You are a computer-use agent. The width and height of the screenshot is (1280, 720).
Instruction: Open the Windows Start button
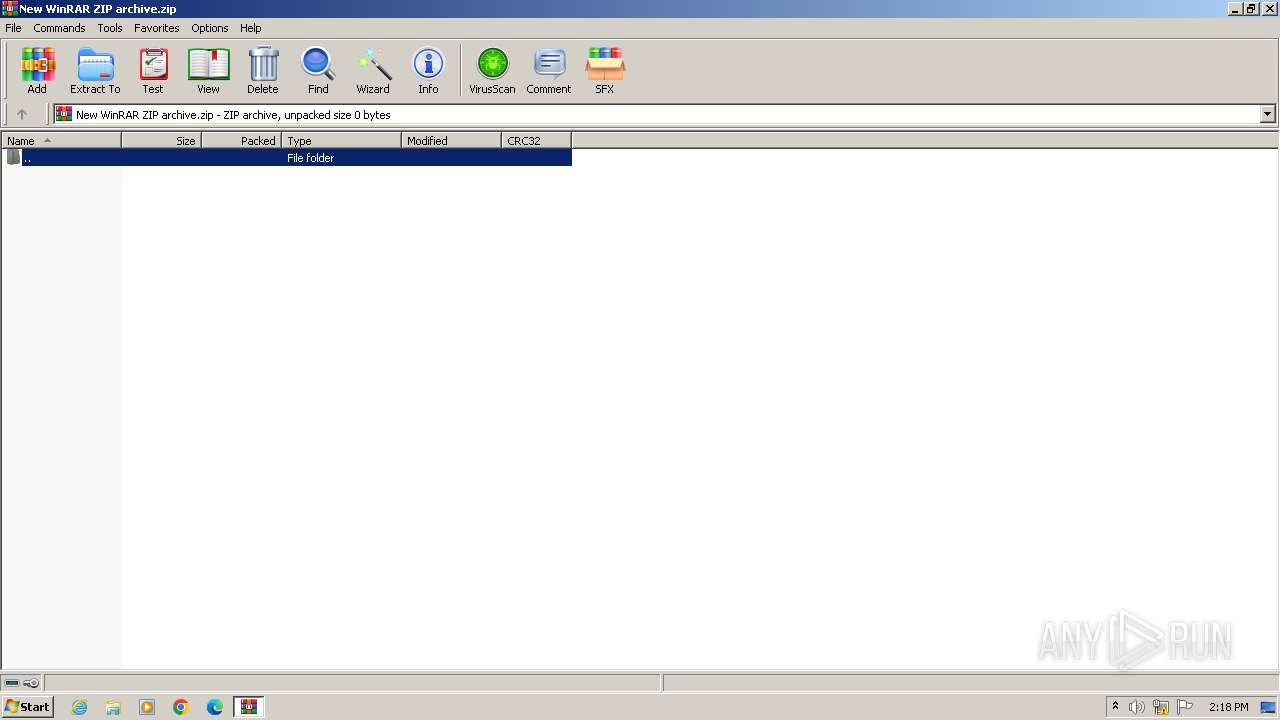pos(27,707)
